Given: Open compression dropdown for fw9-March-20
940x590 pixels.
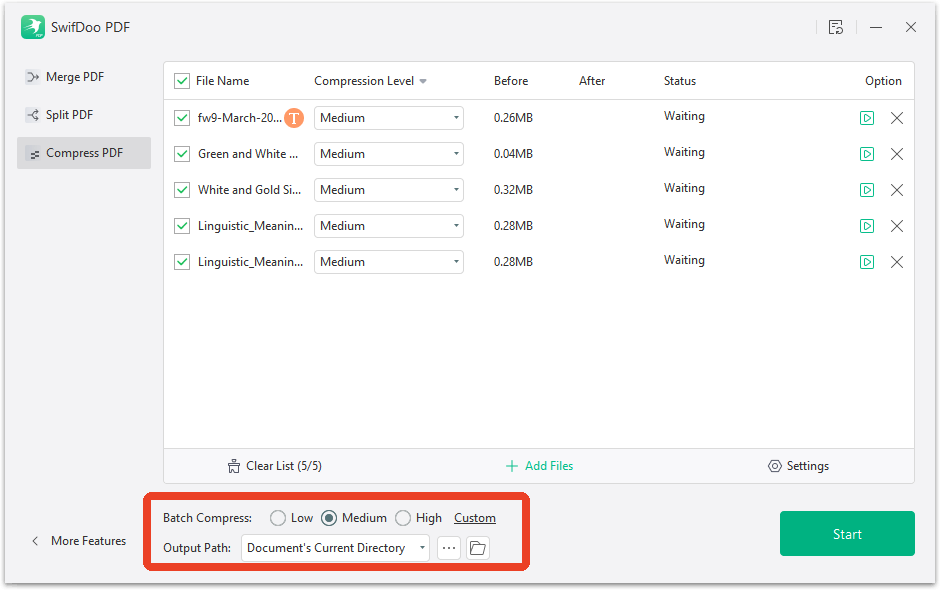Looking at the screenshot, I should pyautogui.click(x=389, y=118).
